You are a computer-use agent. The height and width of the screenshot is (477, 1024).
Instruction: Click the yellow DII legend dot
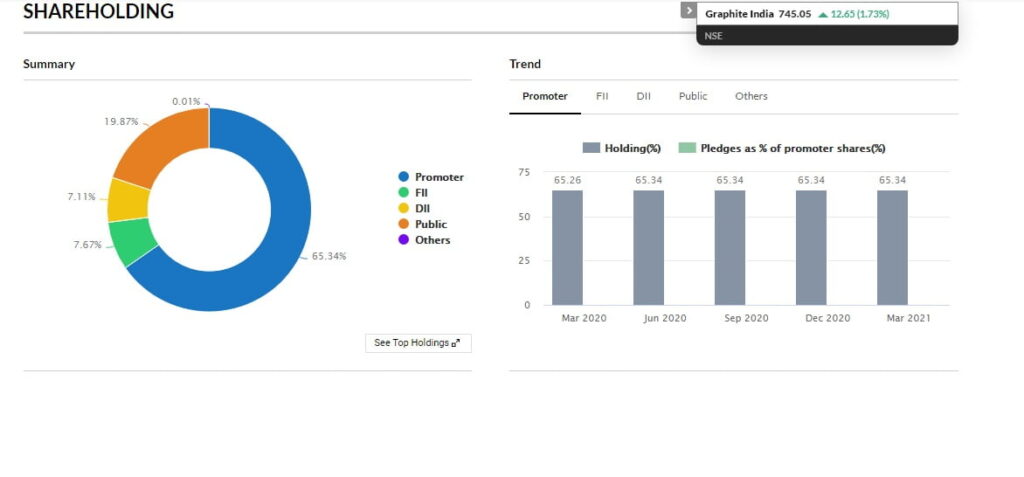[404, 208]
